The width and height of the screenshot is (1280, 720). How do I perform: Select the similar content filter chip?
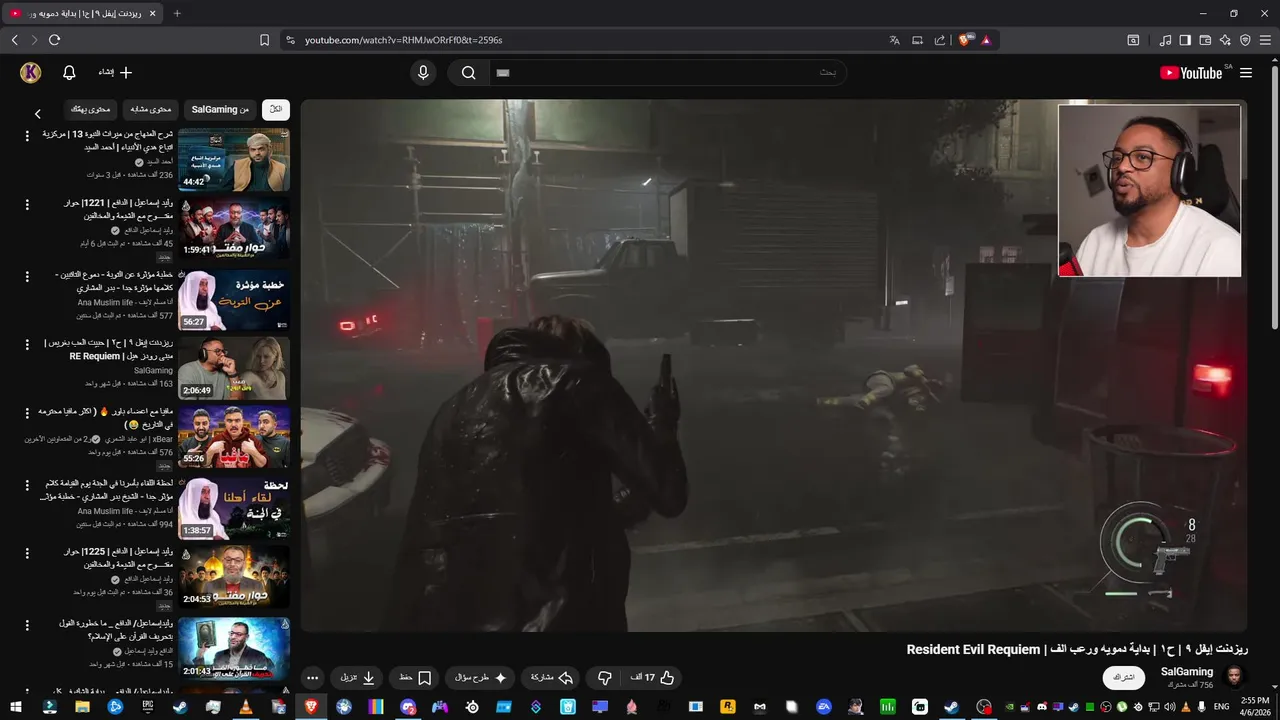coord(150,109)
